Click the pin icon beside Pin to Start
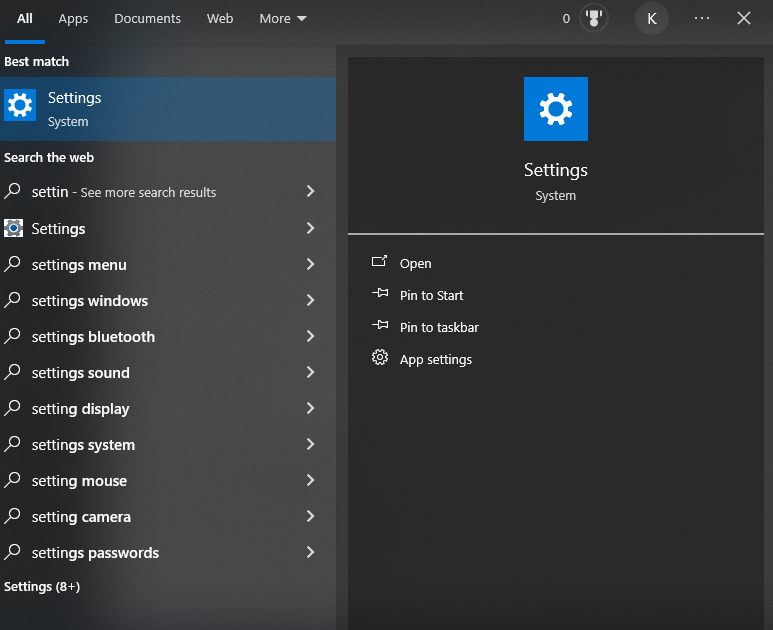The height and width of the screenshot is (630, 773). 380,293
